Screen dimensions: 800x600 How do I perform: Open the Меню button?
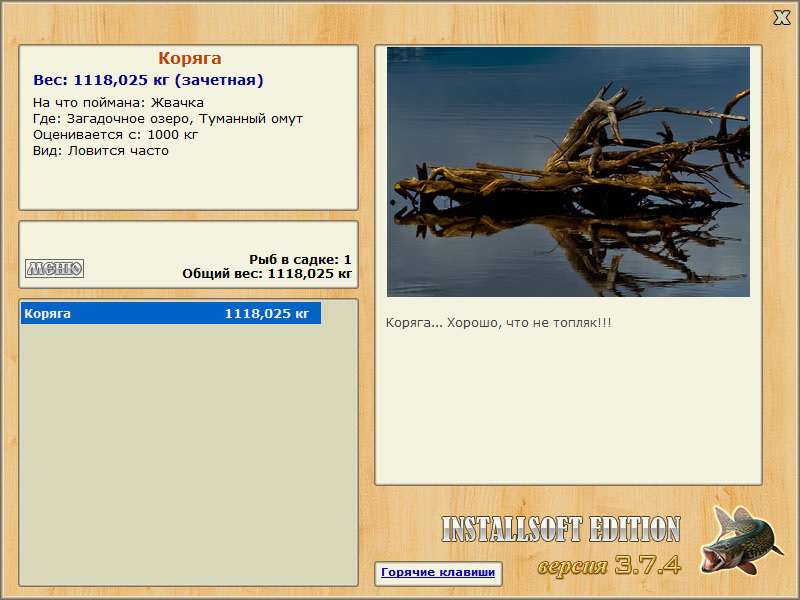[55, 268]
